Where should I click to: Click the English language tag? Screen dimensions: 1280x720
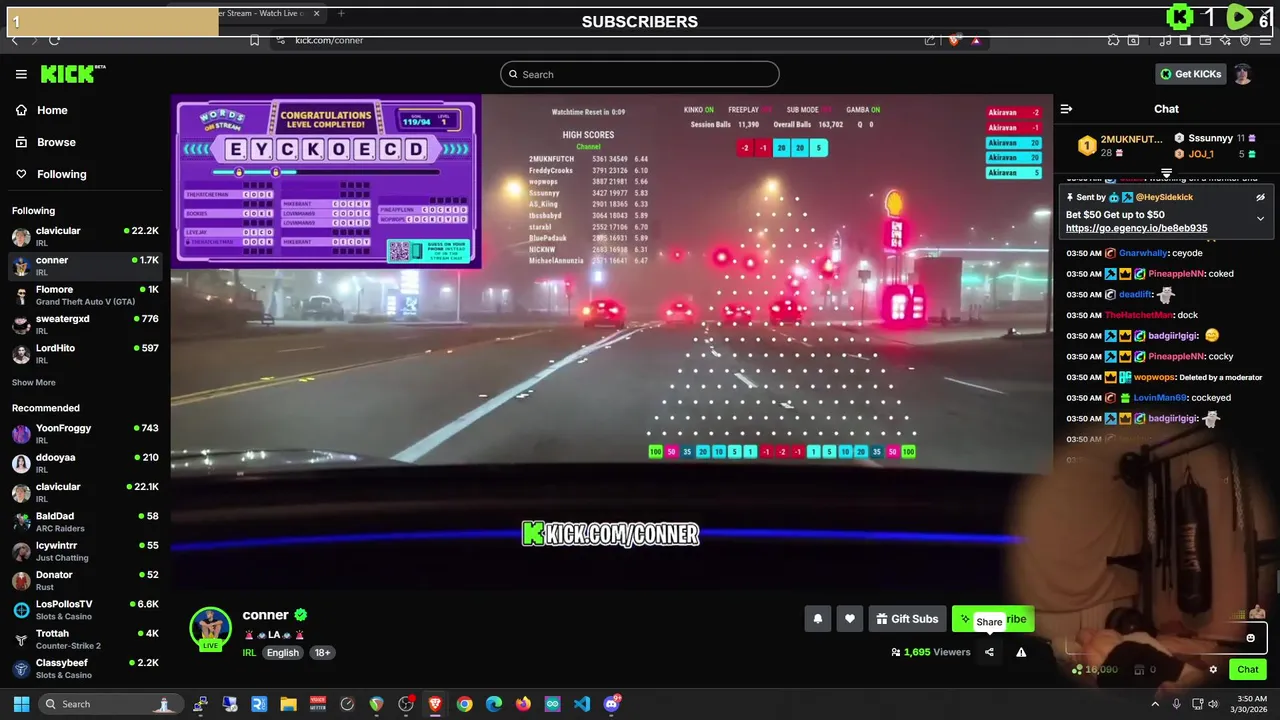pyautogui.click(x=282, y=653)
